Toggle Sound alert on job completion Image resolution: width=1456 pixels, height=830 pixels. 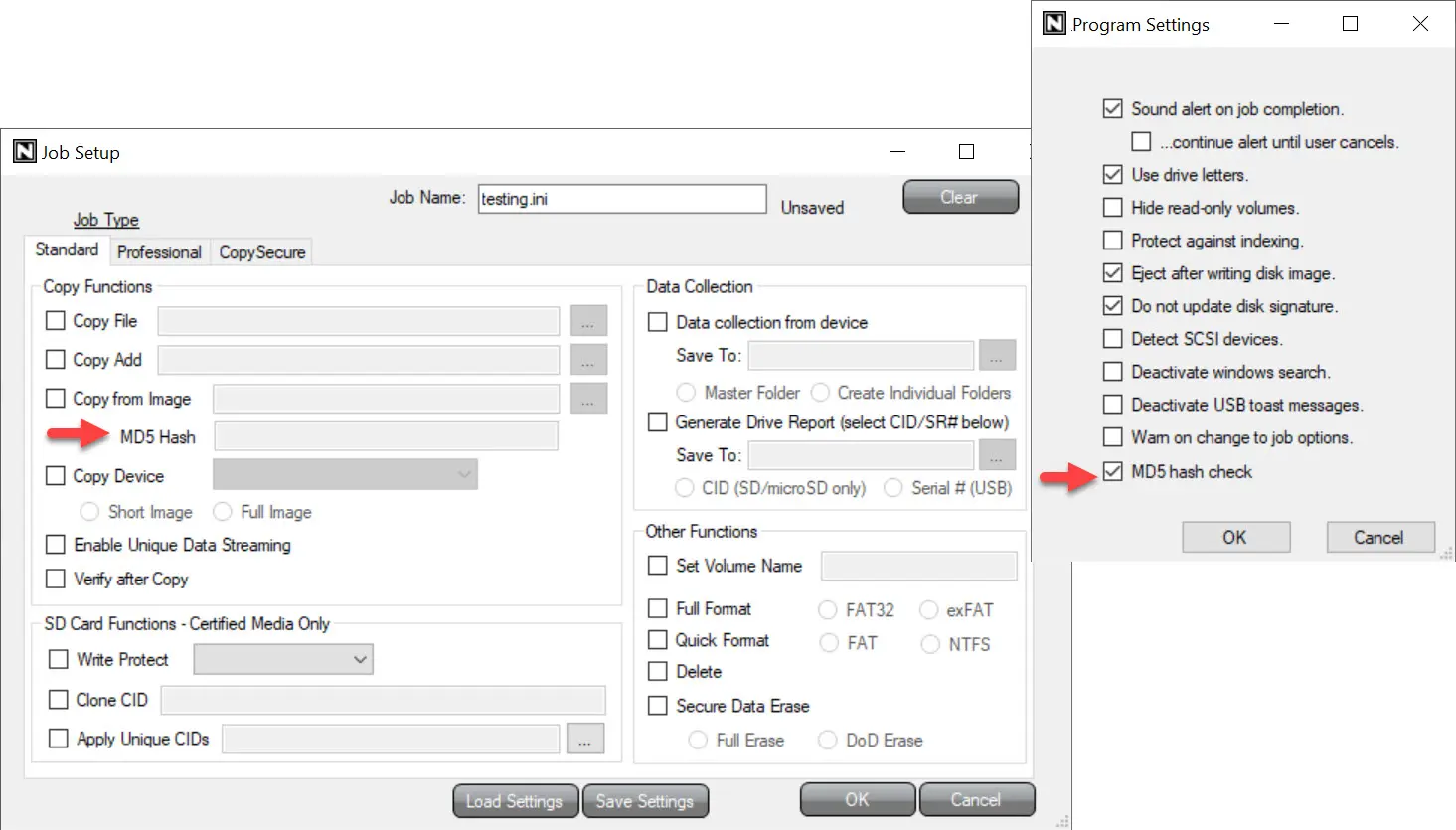pos(1113,109)
